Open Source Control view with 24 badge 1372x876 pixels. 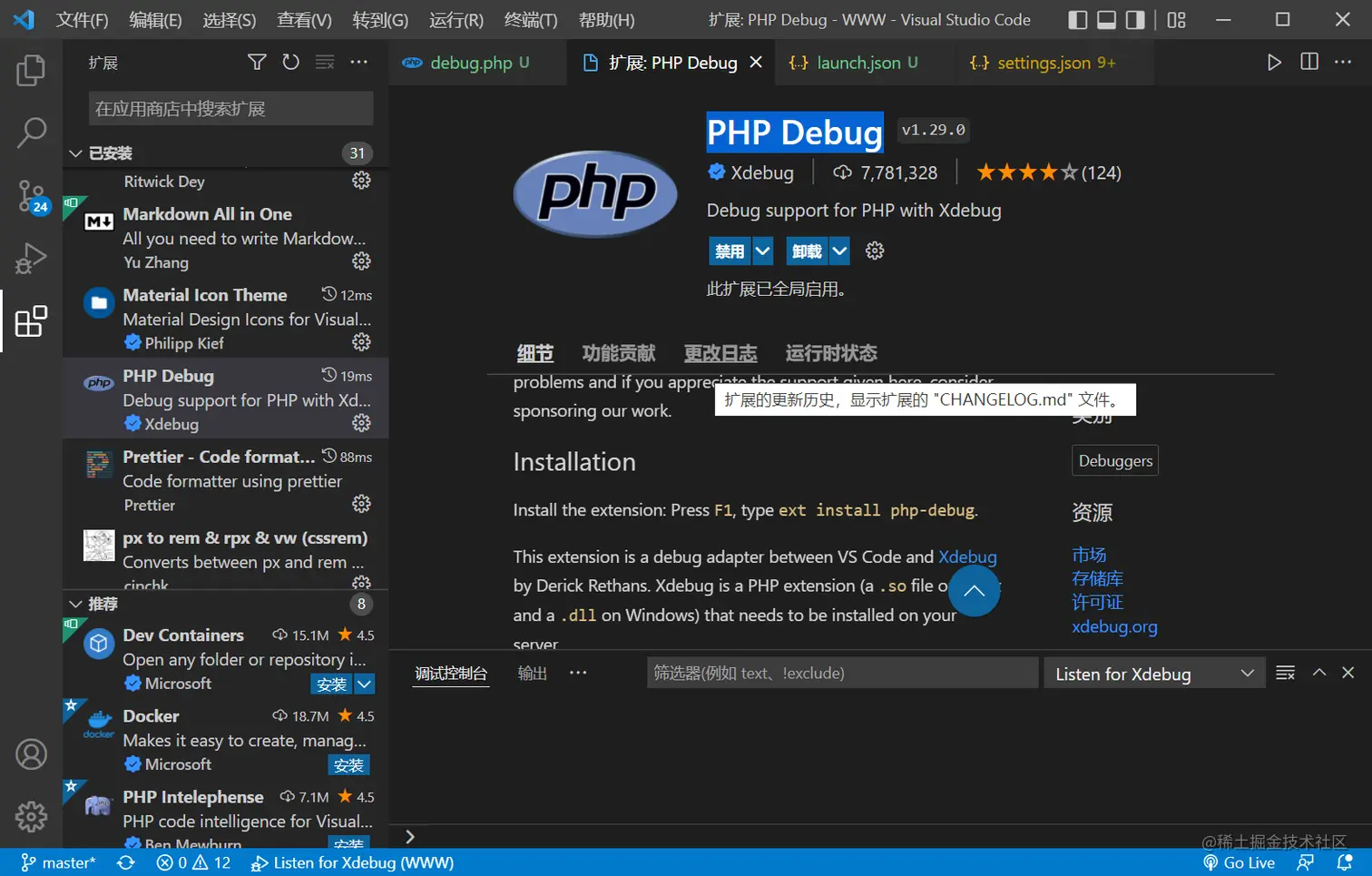pos(31,196)
